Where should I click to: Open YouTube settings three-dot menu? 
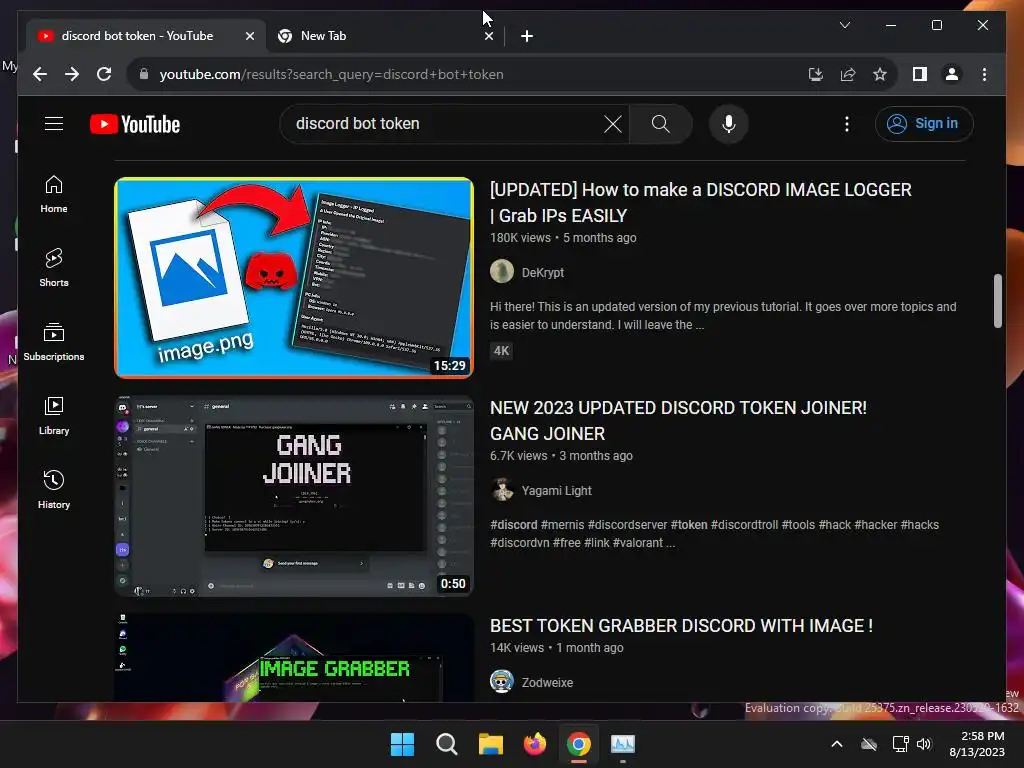(x=846, y=123)
